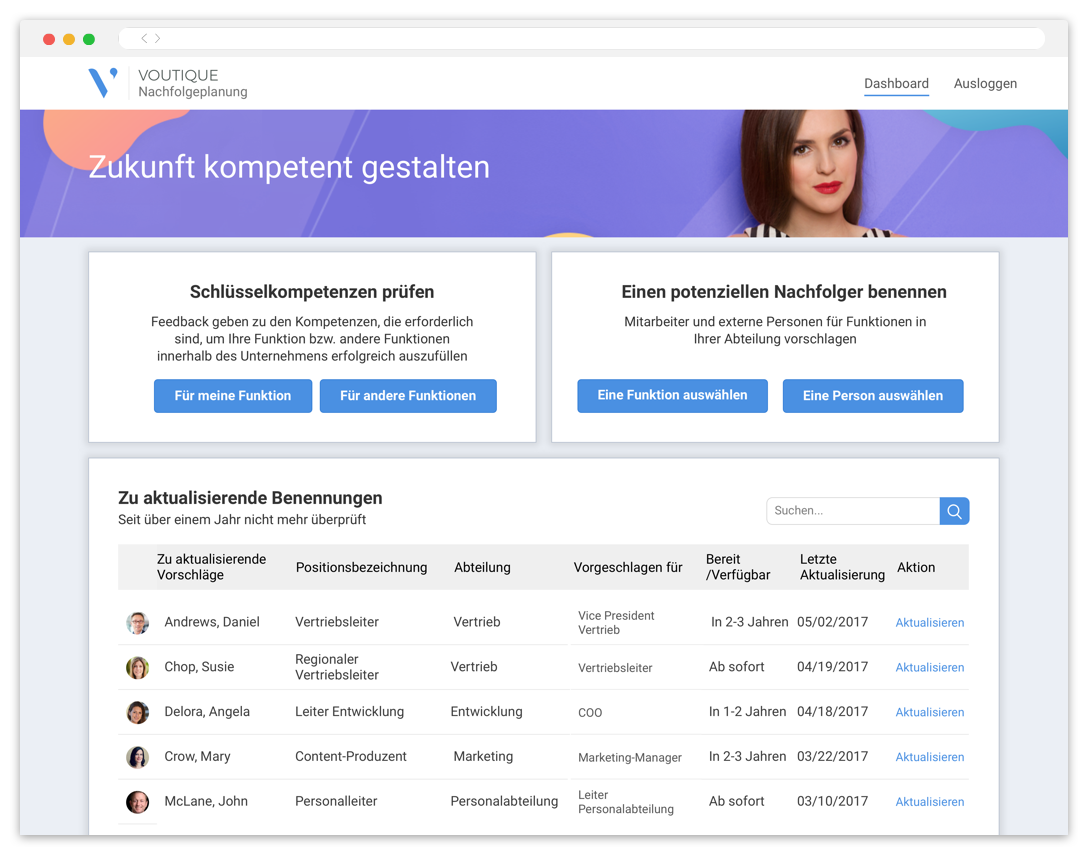Open Mary Crow's avatar photo
Screen dimensions: 1088x855
pos(137,757)
